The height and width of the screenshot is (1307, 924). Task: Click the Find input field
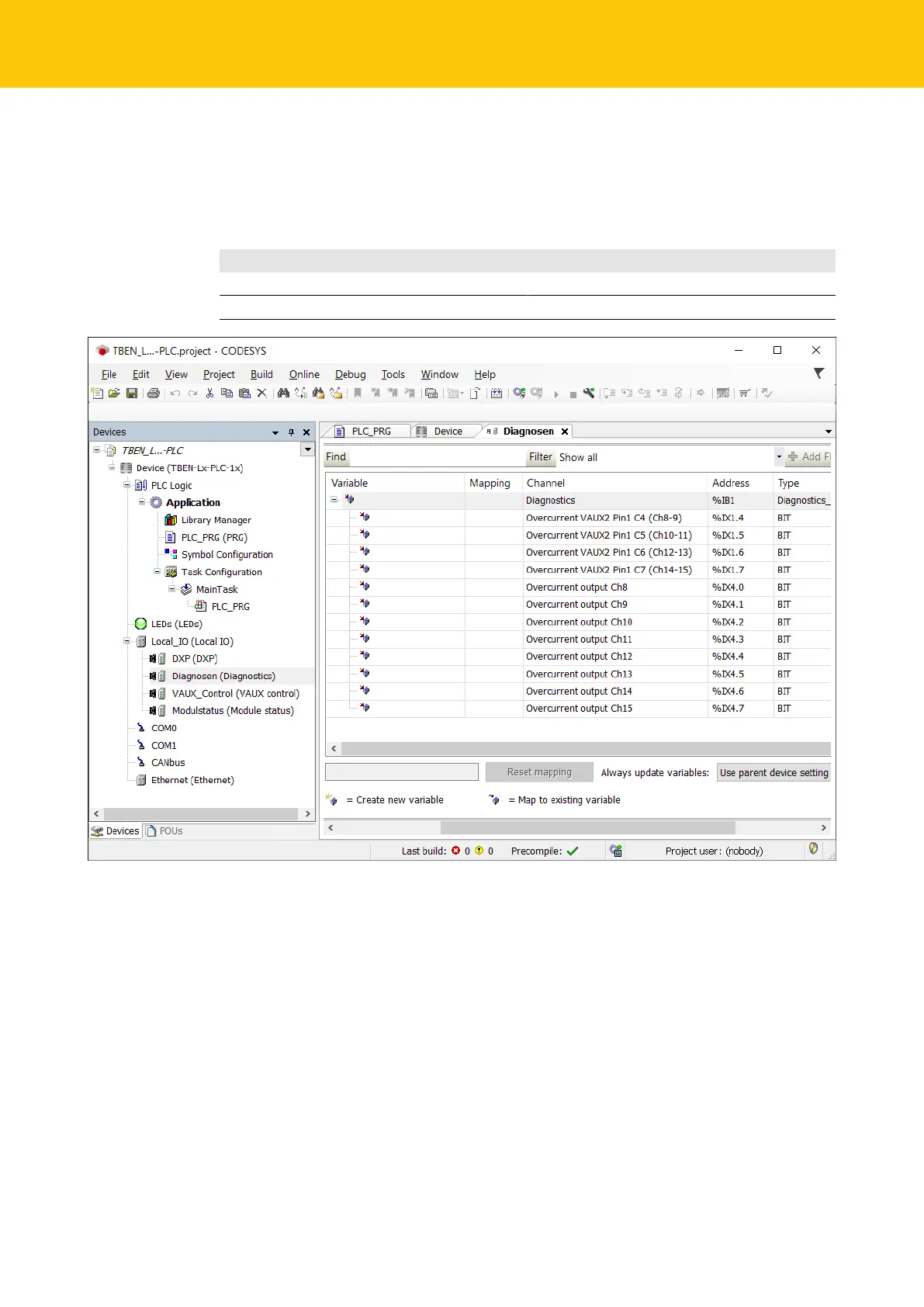coord(437,457)
